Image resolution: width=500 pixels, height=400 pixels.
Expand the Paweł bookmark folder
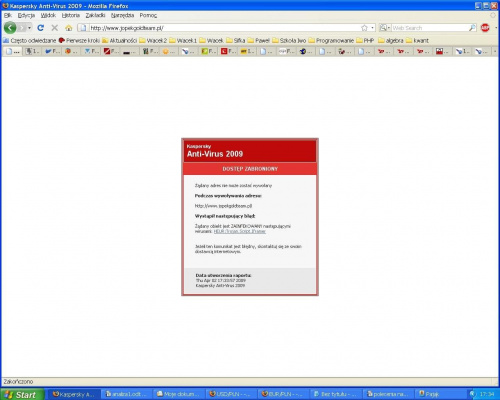[259, 41]
